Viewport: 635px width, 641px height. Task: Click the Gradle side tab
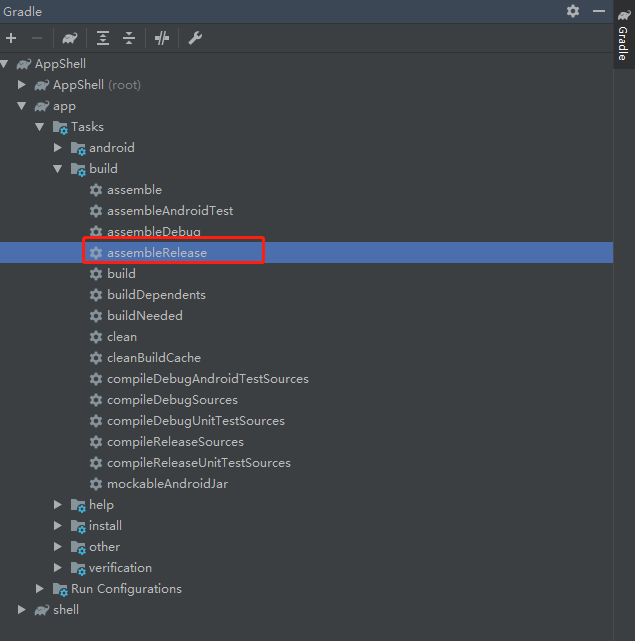(624, 35)
